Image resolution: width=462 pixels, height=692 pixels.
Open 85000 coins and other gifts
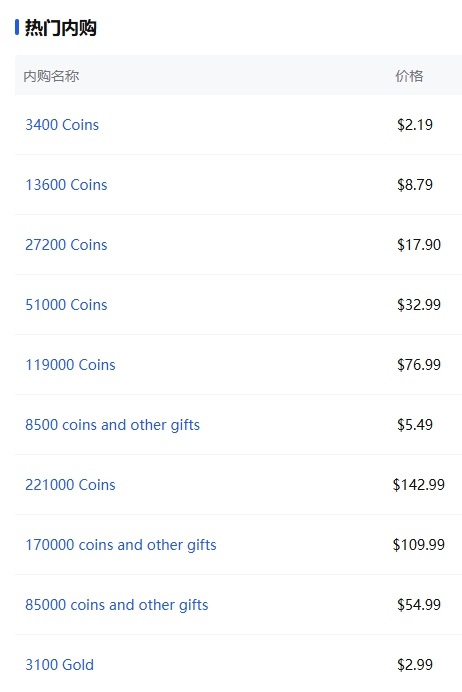[x=116, y=605]
